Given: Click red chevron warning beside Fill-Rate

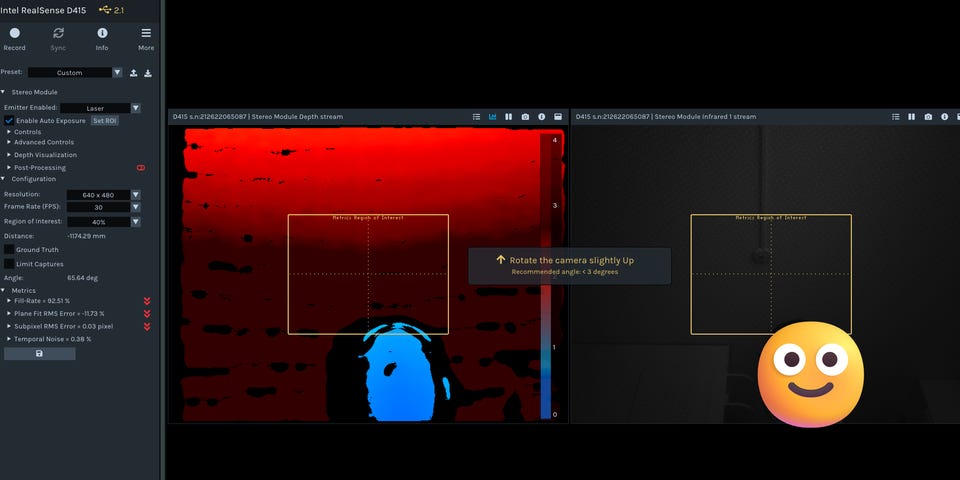Looking at the screenshot, I should [147, 301].
